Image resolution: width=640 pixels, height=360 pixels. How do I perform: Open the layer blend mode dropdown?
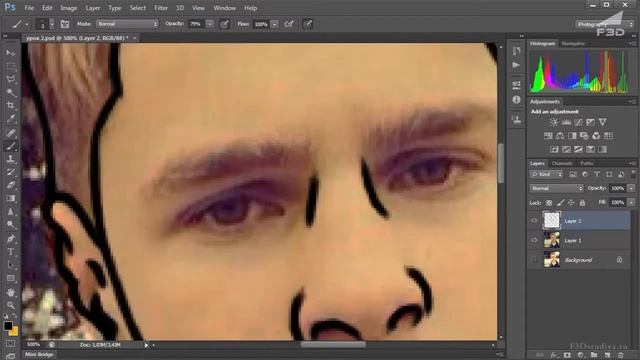click(x=556, y=188)
